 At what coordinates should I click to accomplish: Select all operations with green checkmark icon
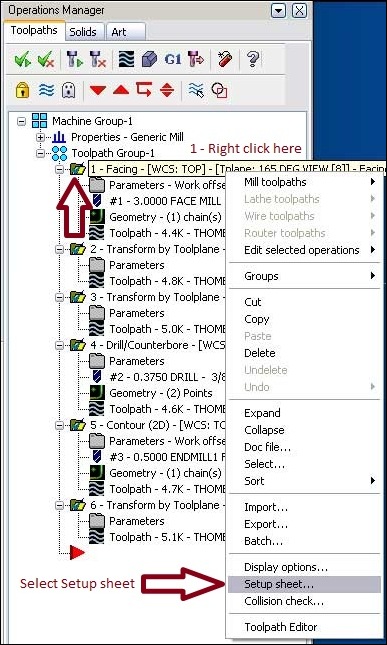(22, 60)
